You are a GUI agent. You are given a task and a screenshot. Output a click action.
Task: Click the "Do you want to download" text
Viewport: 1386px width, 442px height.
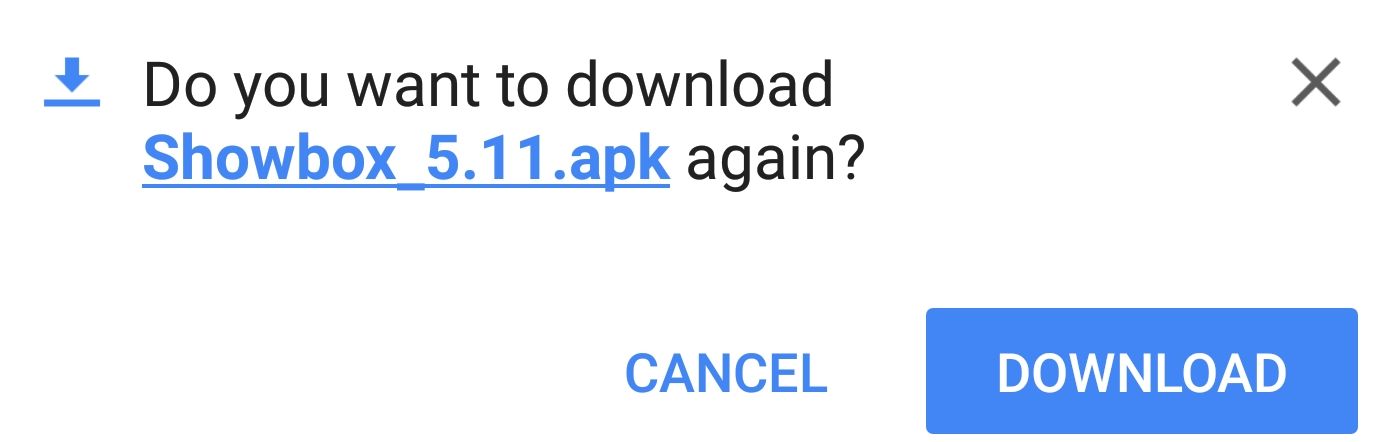coord(488,86)
